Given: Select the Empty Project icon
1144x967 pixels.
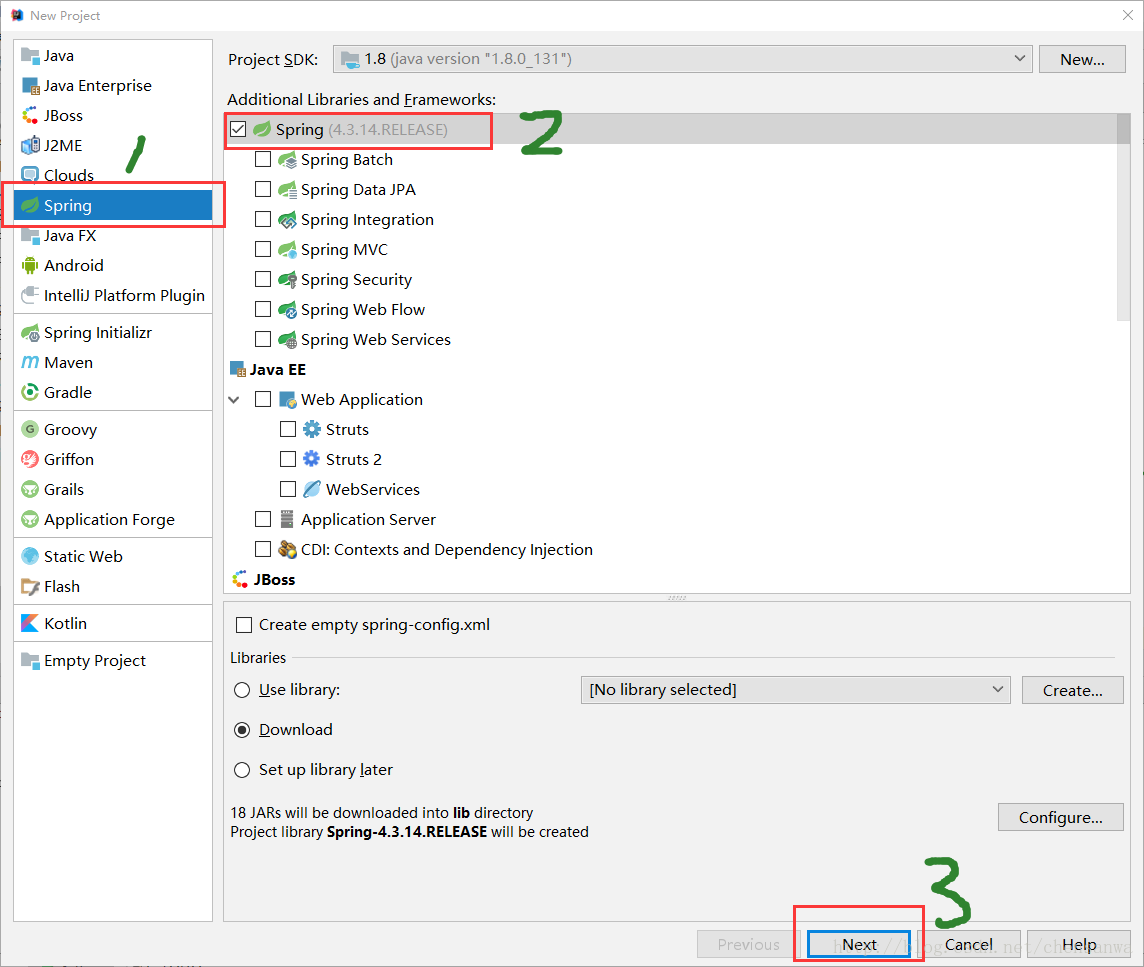Looking at the screenshot, I should tap(30, 660).
